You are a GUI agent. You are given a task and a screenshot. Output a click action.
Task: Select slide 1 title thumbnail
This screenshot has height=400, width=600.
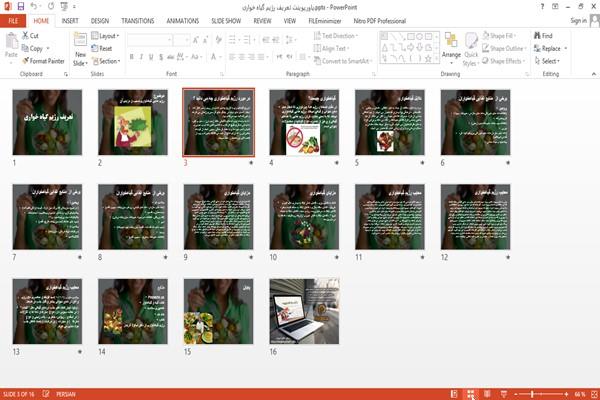47,122
